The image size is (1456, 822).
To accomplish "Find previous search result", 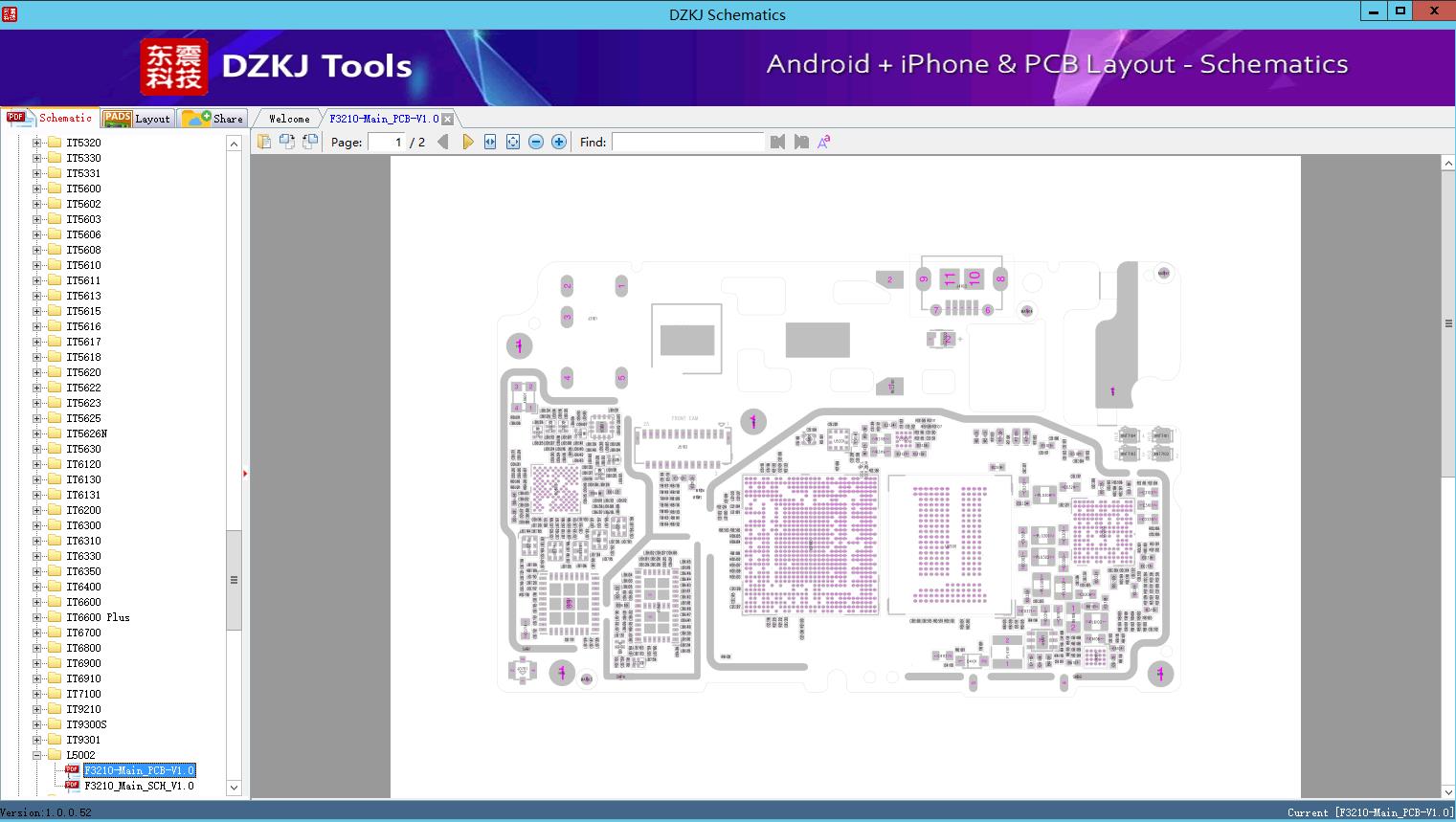I will (777, 142).
